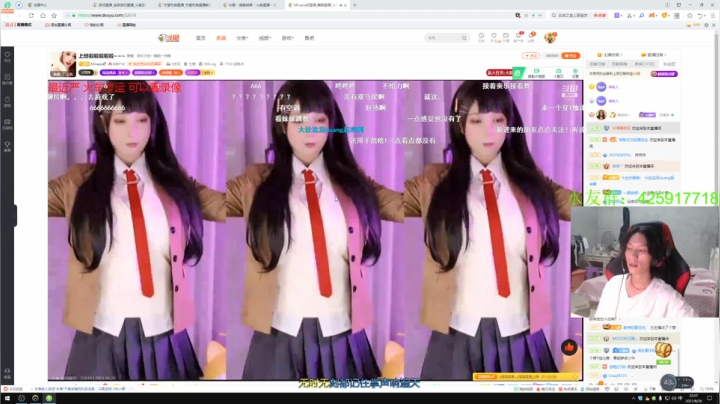Screen dimensions: 720x404
Task: Click the streamer's profile picture
Action: (x=63, y=64)
